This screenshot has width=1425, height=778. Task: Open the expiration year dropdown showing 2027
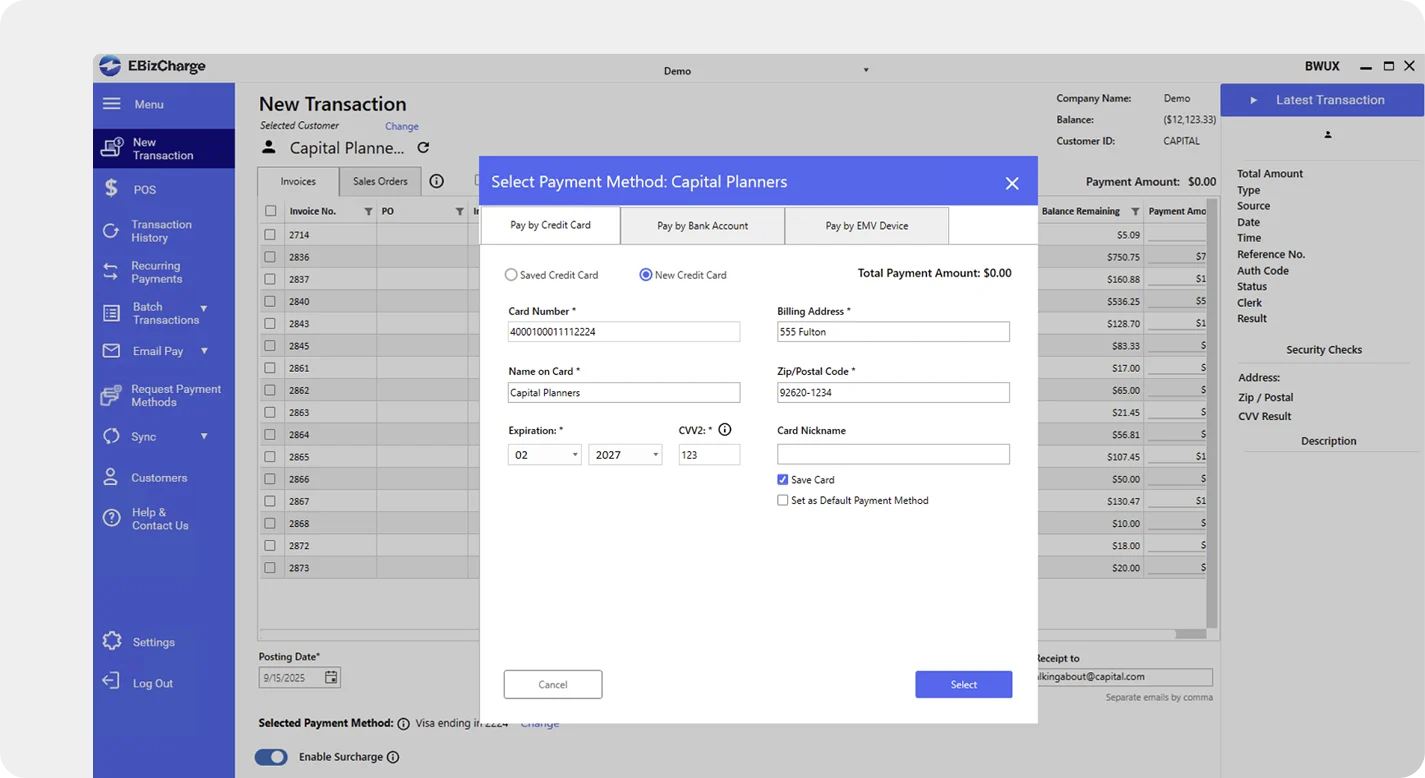pyautogui.click(x=625, y=454)
